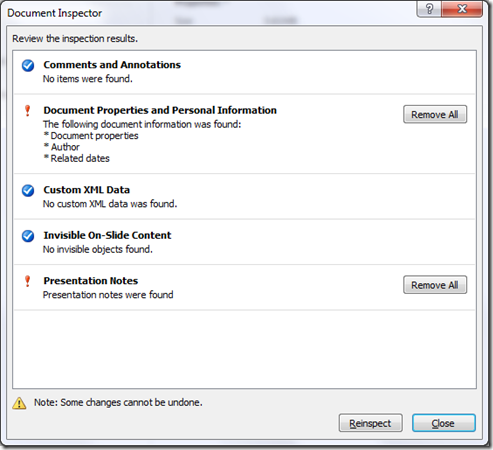Click the Reinspect button
The image size is (493, 450).
(x=370, y=423)
